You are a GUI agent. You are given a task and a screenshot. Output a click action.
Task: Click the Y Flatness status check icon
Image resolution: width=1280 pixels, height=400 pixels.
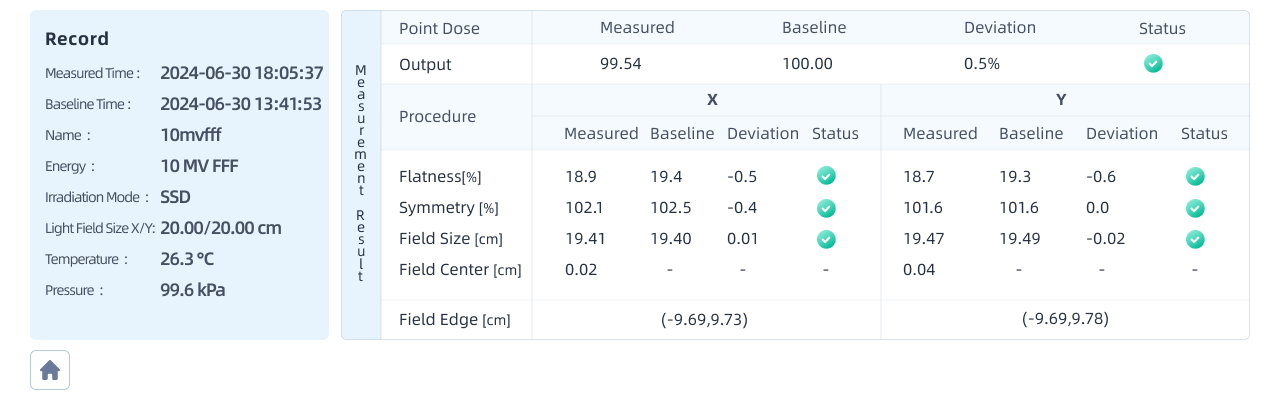point(1195,176)
